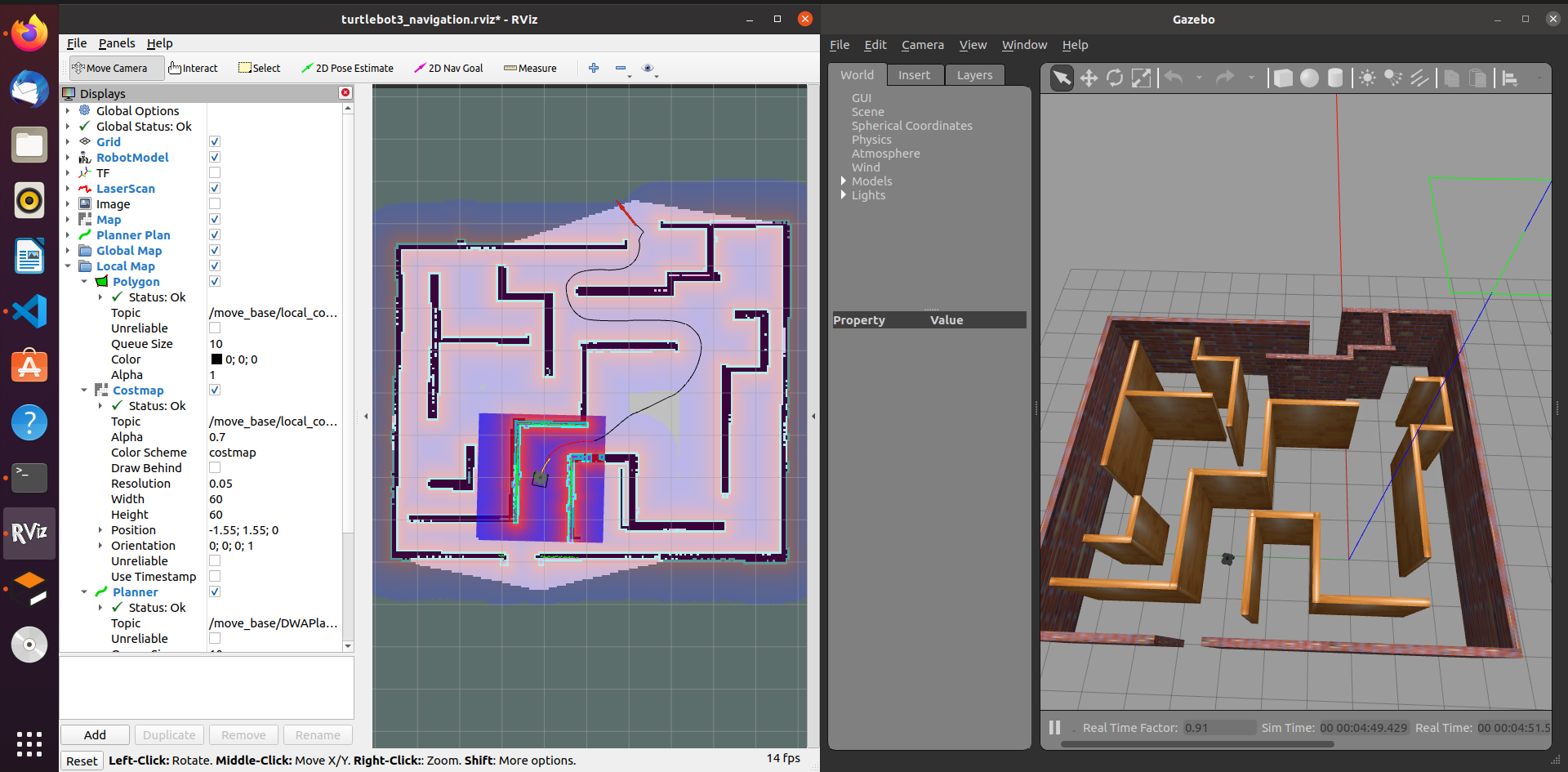Enable the TF display checkbox
Image resolution: width=1568 pixels, height=772 pixels.
(215, 172)
